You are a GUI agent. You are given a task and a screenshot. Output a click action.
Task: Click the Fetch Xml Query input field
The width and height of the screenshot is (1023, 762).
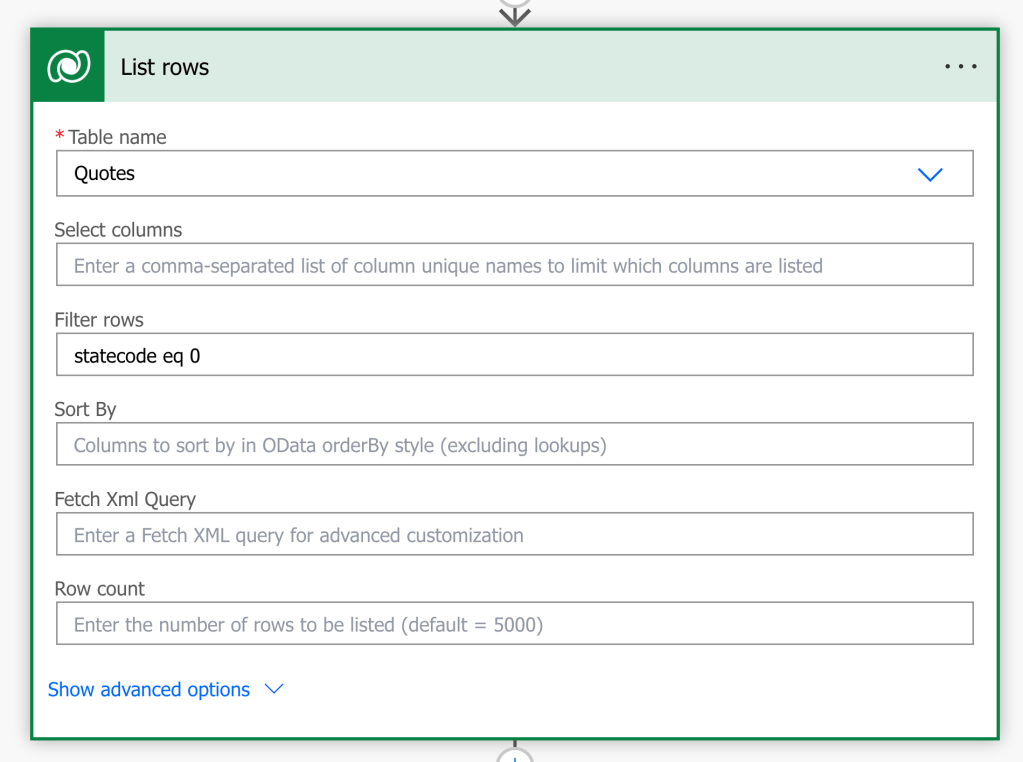pyautogui.click(x=514, y=535)
